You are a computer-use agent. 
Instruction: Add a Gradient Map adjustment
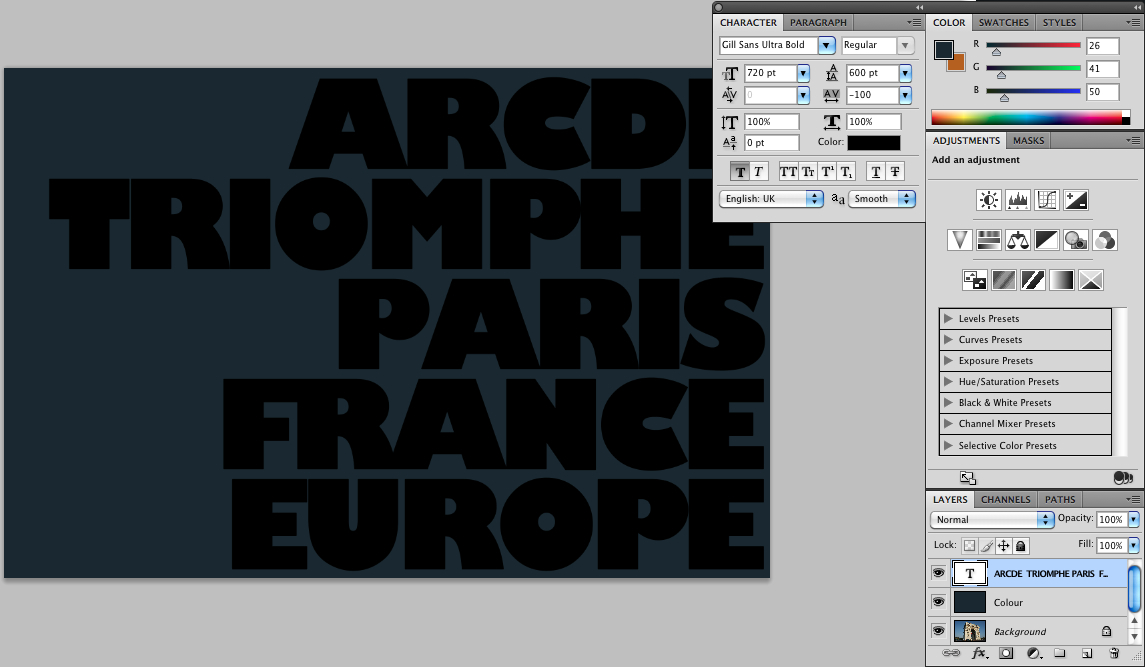tap(1062, 280)
